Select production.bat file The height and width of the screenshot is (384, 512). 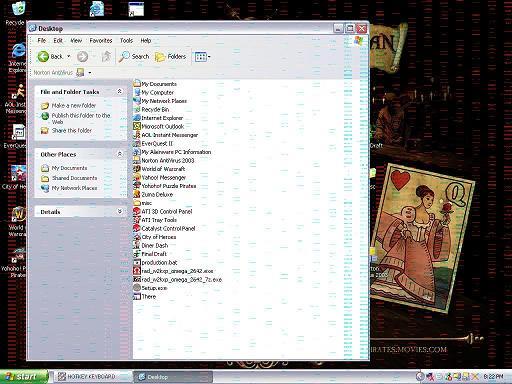[x=155, y=262]
